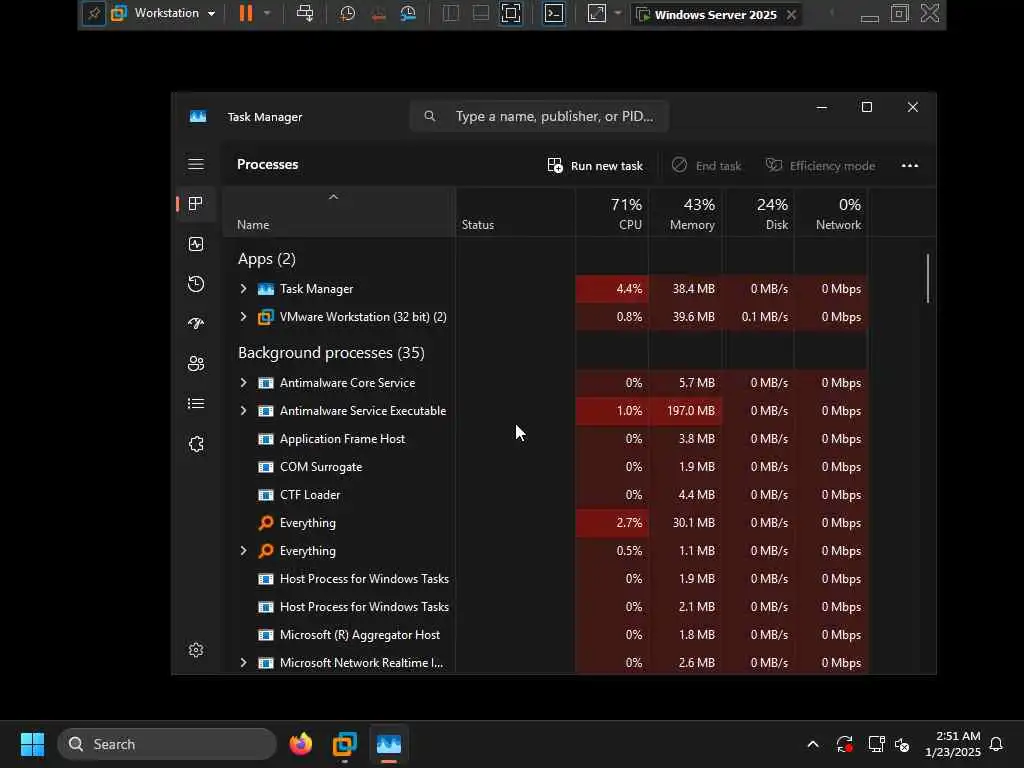Open the Task Manager navigation hamburger menu
This screenshot has height=768, width=1024.
click(196, 164)
